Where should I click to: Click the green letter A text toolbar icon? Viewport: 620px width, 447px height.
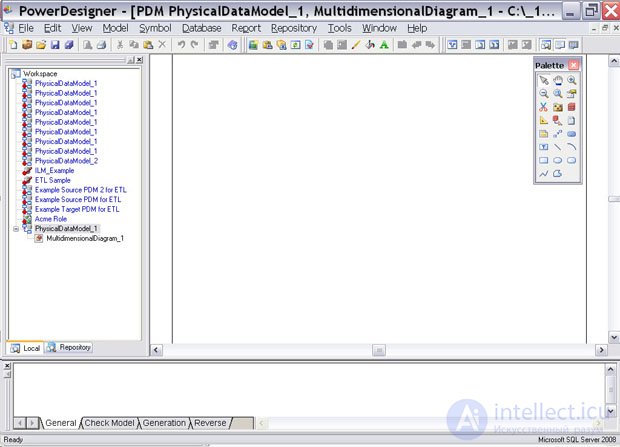pyautogui.click(x=384, y=45)
